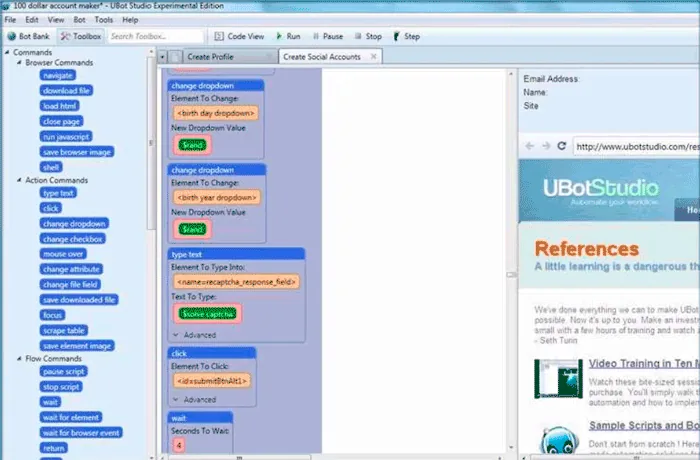Pick the mouse over command
This screenshot has width=700, height=460.
click(x=63, y=254)
